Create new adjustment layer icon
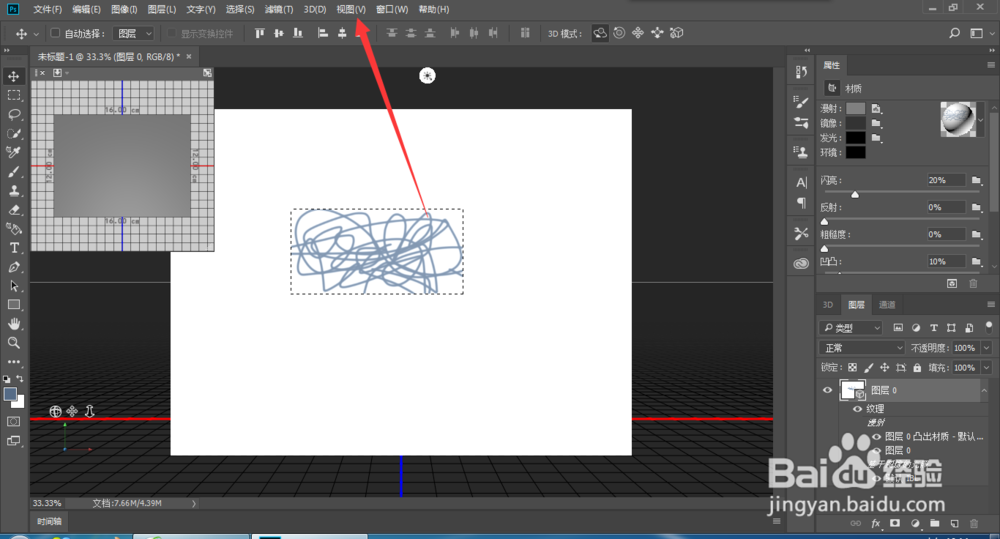The width and height of the screenshot is (1000, 539). [915, 524]
